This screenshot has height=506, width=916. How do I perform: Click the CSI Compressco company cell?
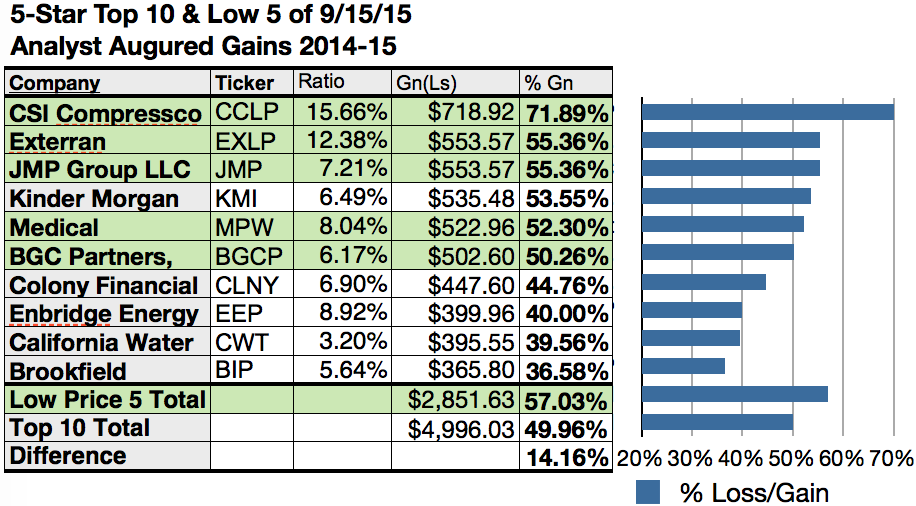[x=106, y=113]
